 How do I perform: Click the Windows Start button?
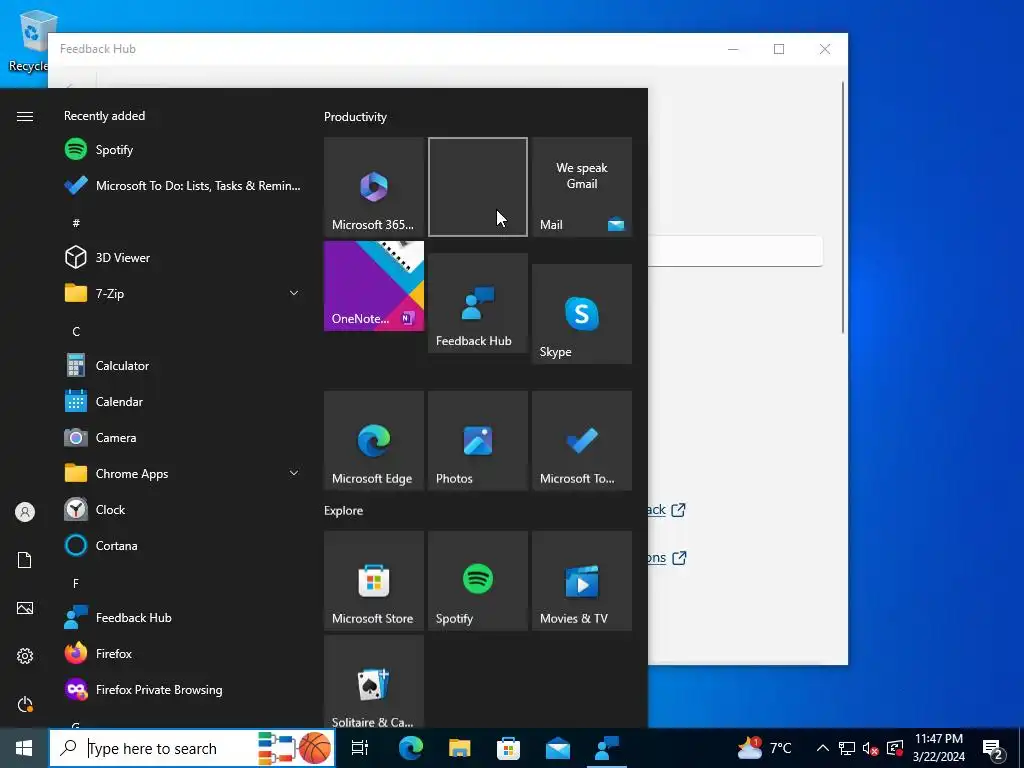[24, 748]
